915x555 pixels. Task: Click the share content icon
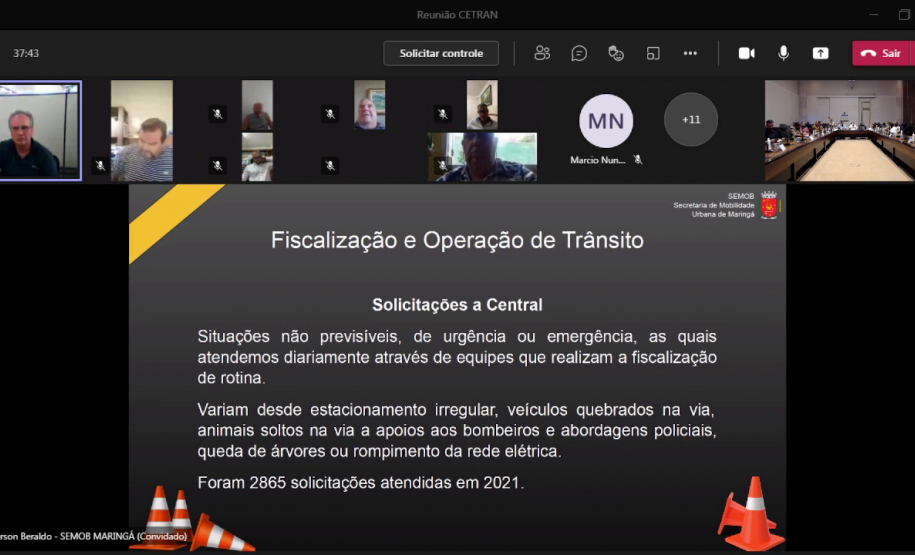820,53
